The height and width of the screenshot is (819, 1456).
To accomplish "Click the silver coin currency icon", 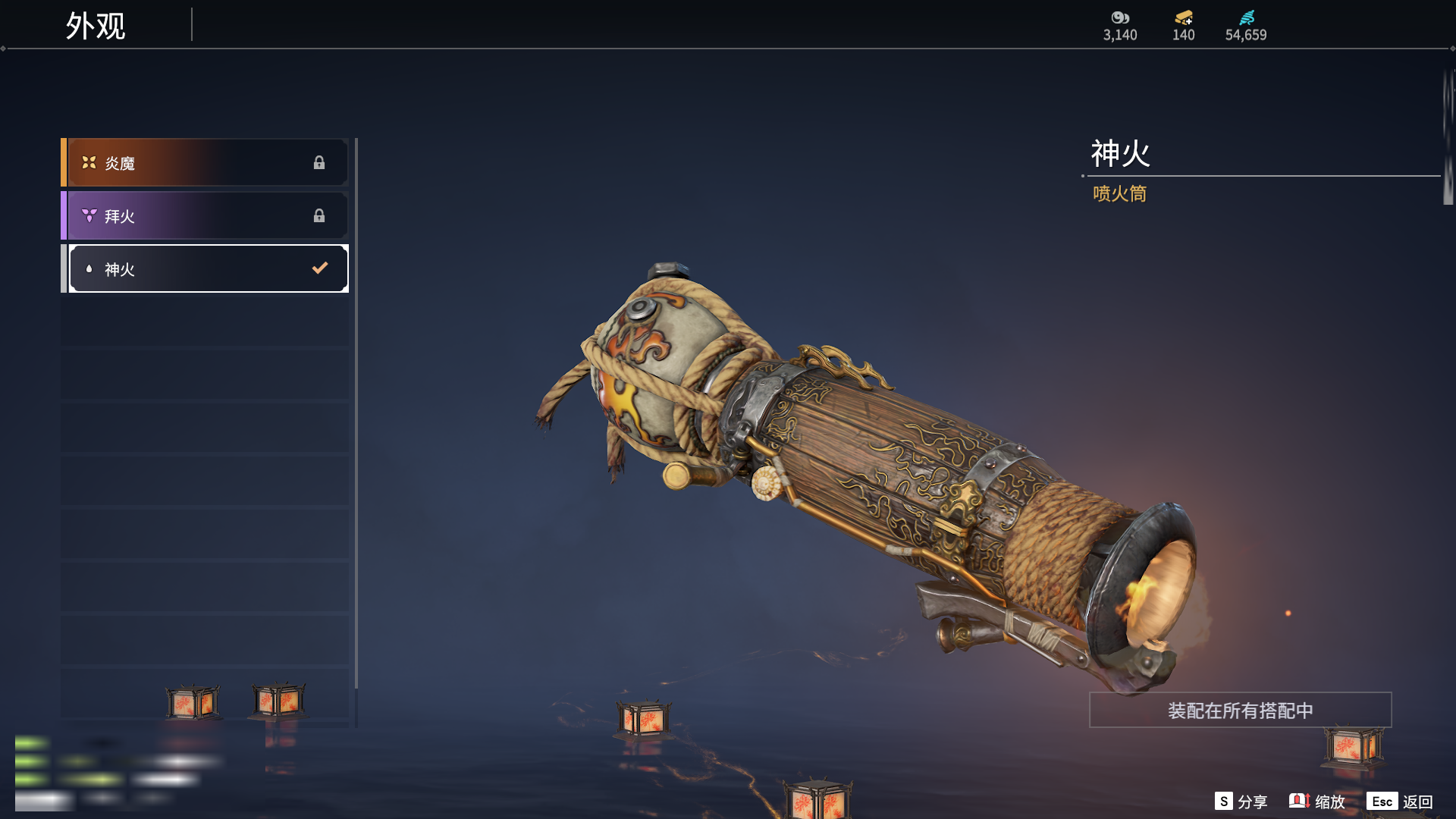I will point(1120,17).
